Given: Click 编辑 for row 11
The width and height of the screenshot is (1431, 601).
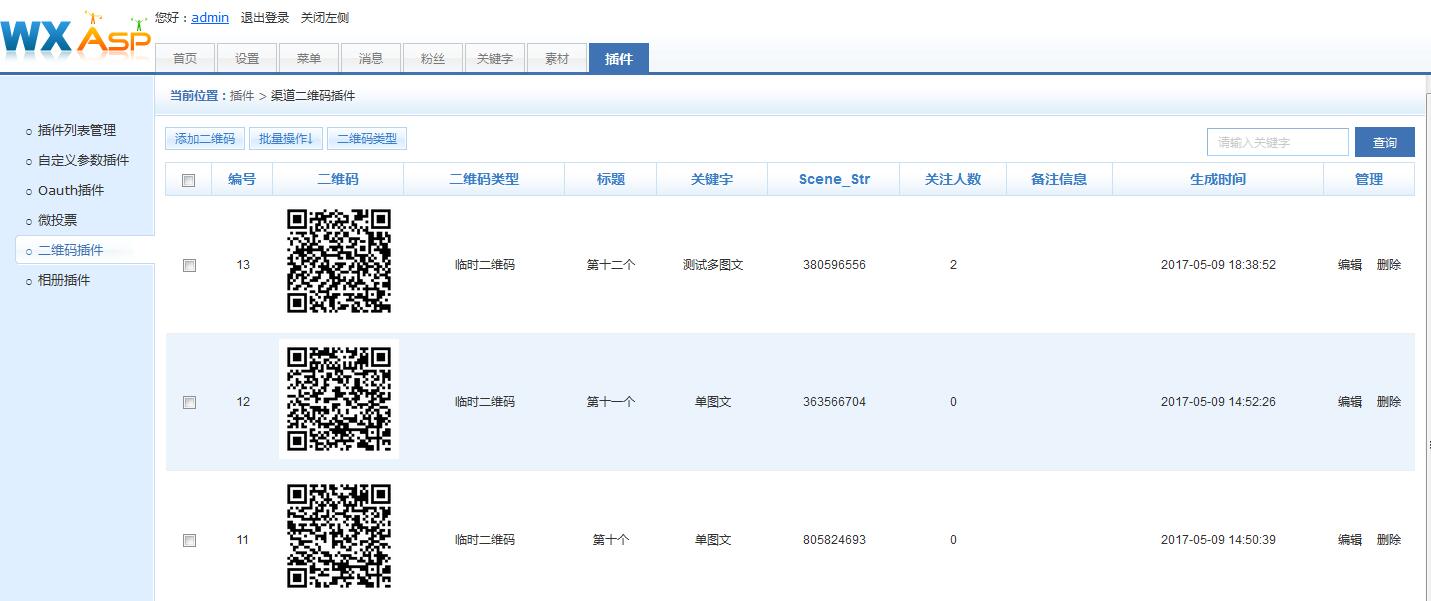Looking at the screenshot, I should pyautogui.click(x=1350, y=540).
